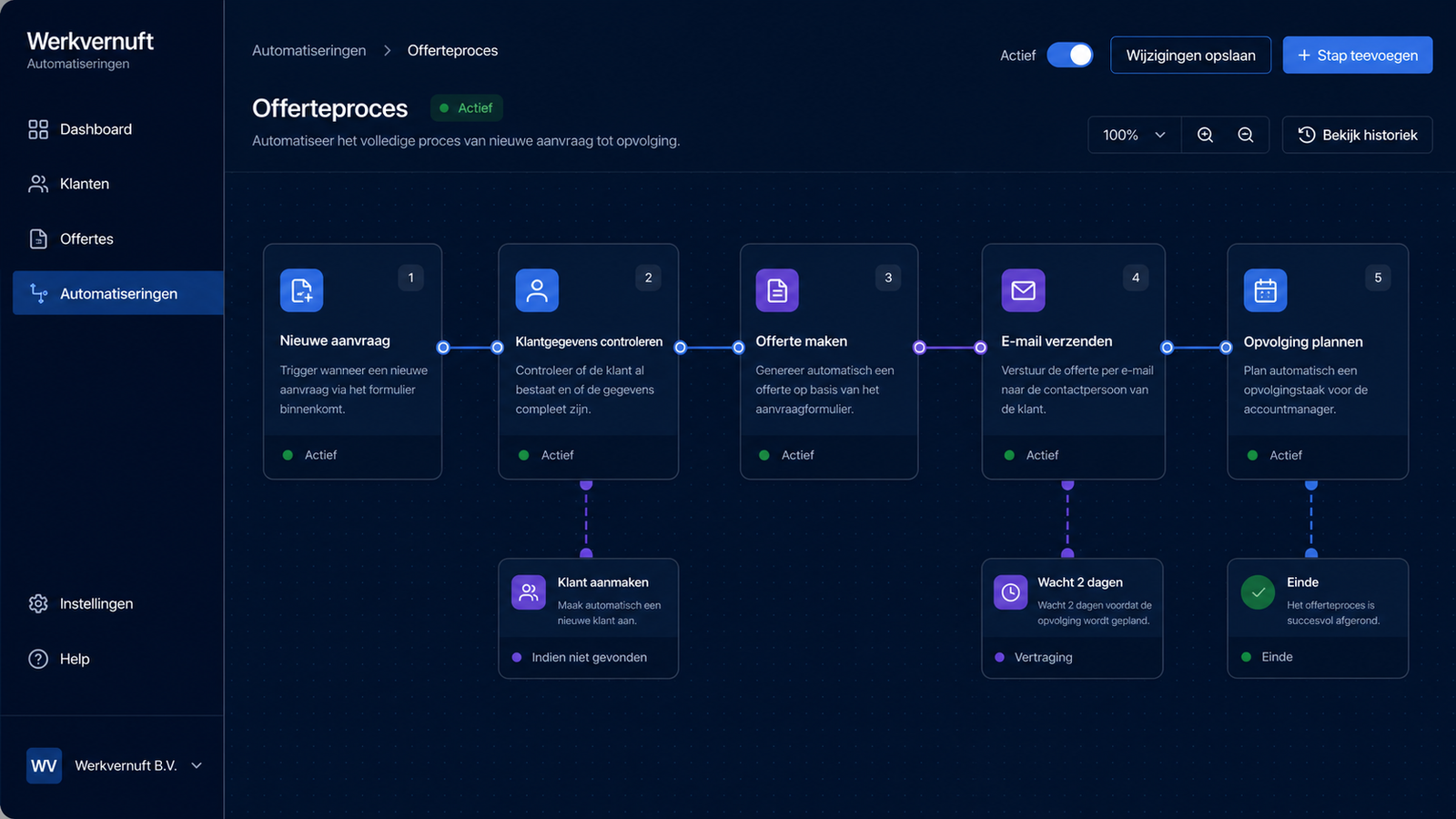Click the E-mail verzenden envelope icon
The height and width of the screenshot is (819, 1456).
pyautogui.click(x=1023, y=290)
